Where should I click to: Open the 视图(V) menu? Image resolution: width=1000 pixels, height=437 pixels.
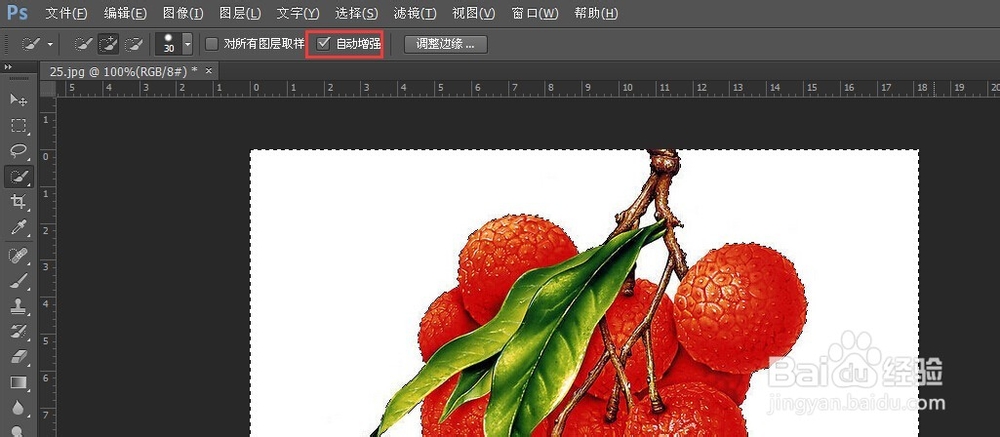[473, 13]
